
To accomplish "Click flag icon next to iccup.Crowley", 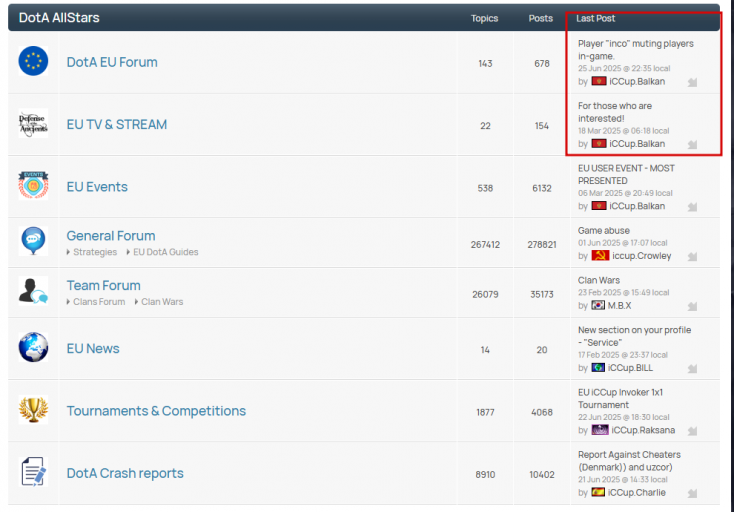I will click(600, 256).
